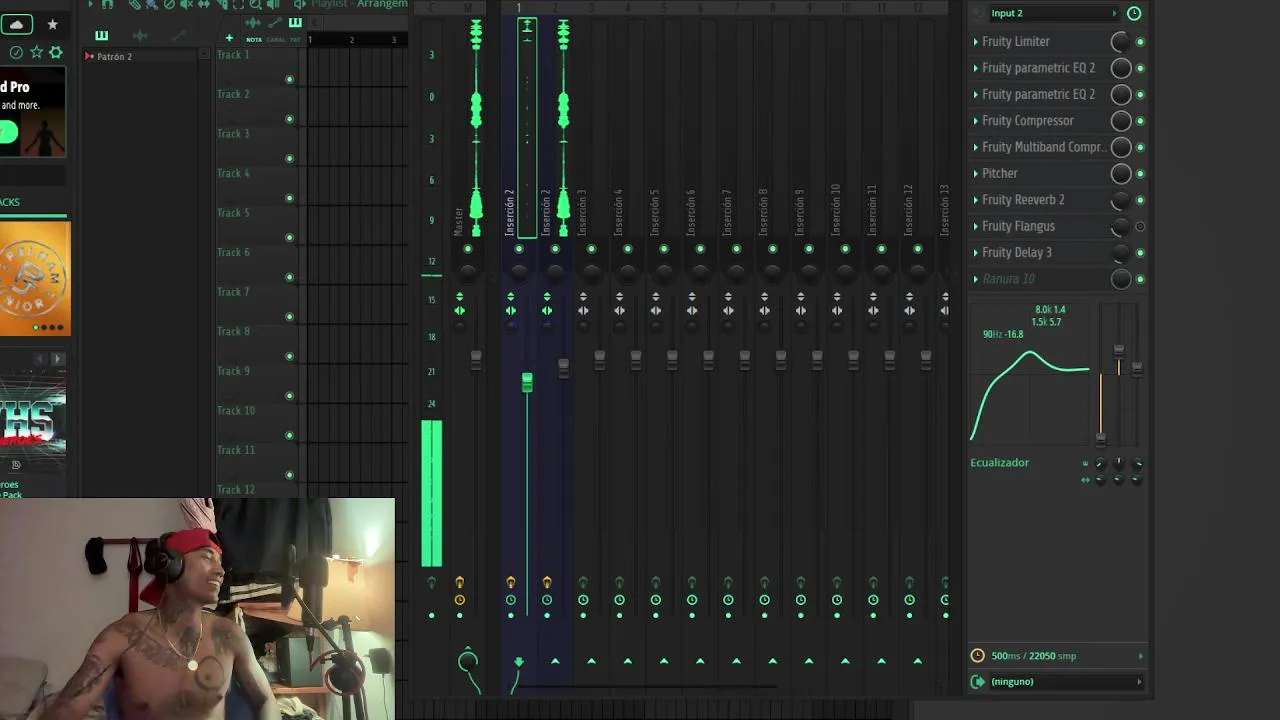The width and height of the screenshot is (1280, 720).
Task: Click the routing arrow under Inserción 9
Action: [x=809, y=660]
